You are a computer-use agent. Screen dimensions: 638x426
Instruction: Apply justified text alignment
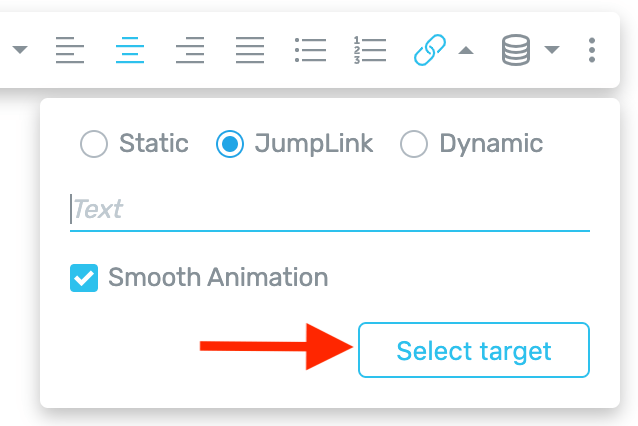pyautogui.click(x=250, y=50)
